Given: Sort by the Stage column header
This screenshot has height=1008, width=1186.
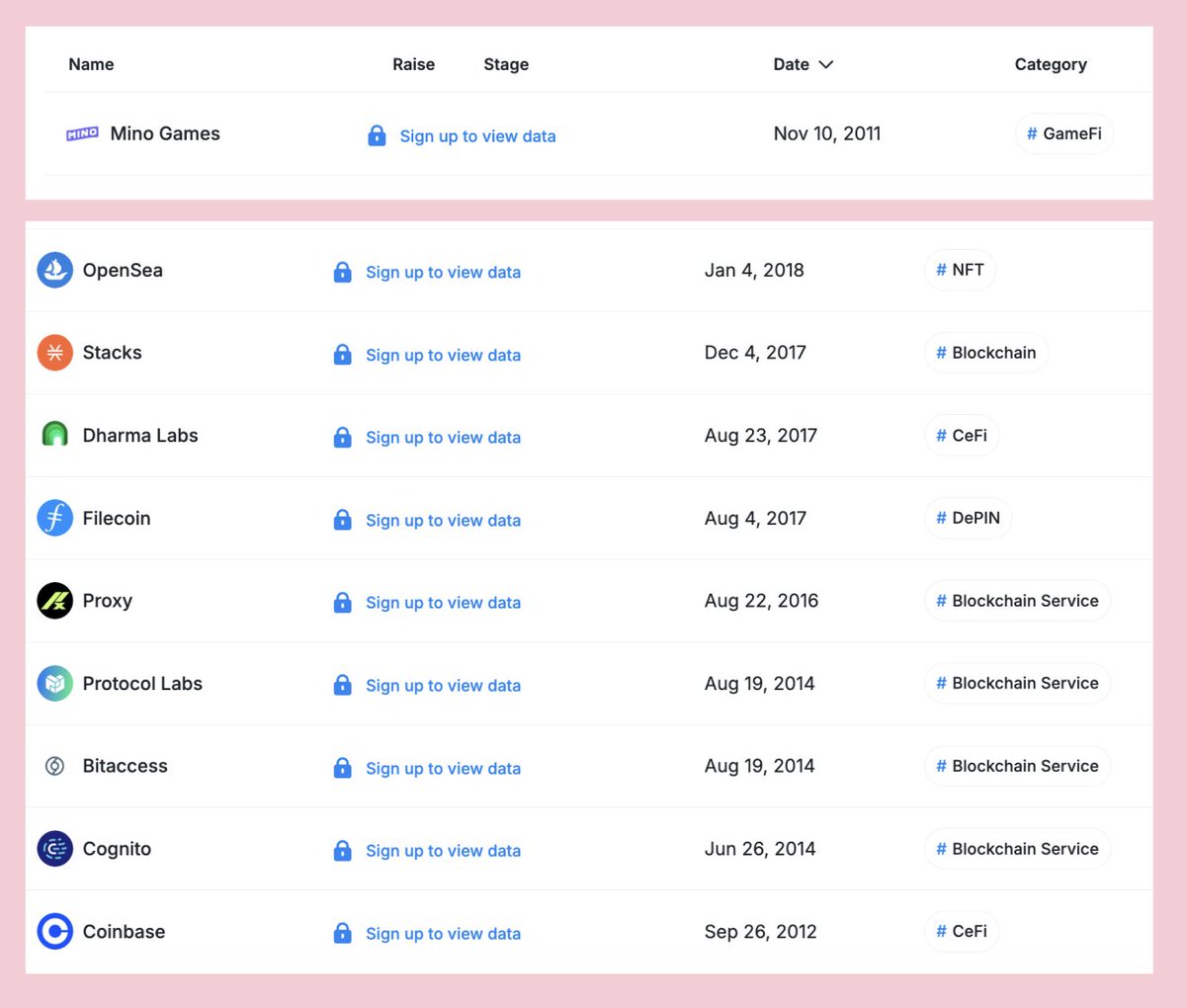Looking at the screenshot, I should [506, 64].
